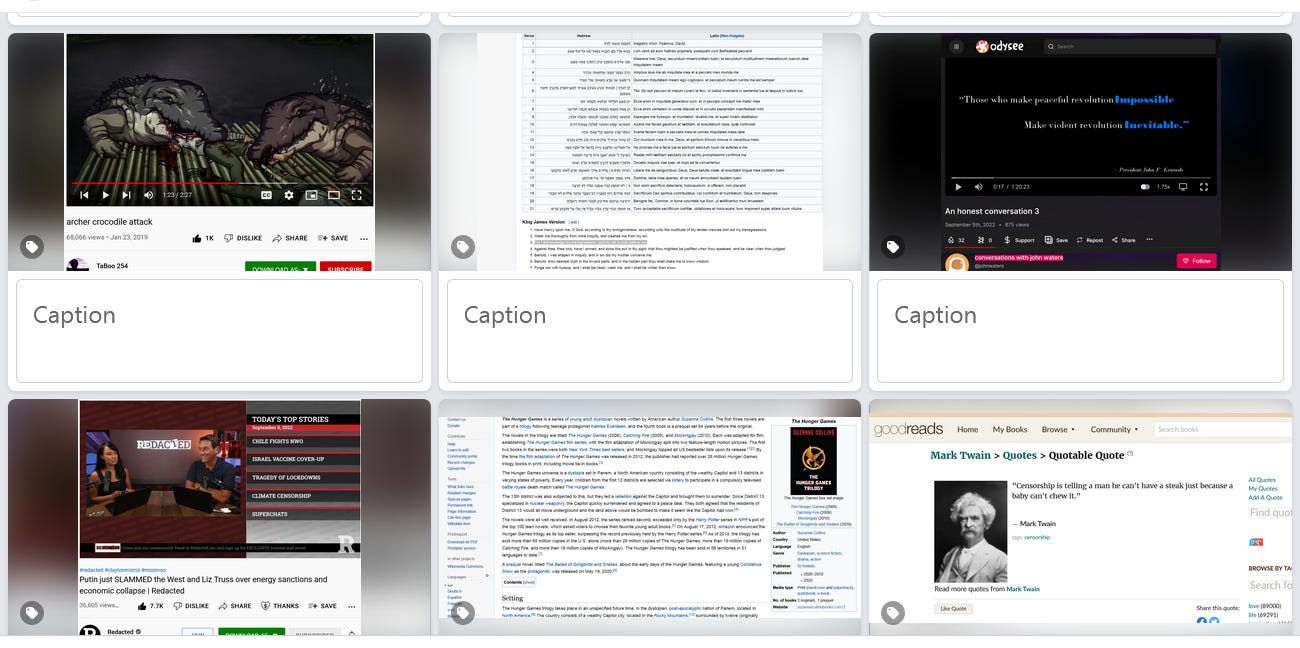Follow conversations with john waters channel
The height and width of the screenshot is (648, 1300).
1196,261
